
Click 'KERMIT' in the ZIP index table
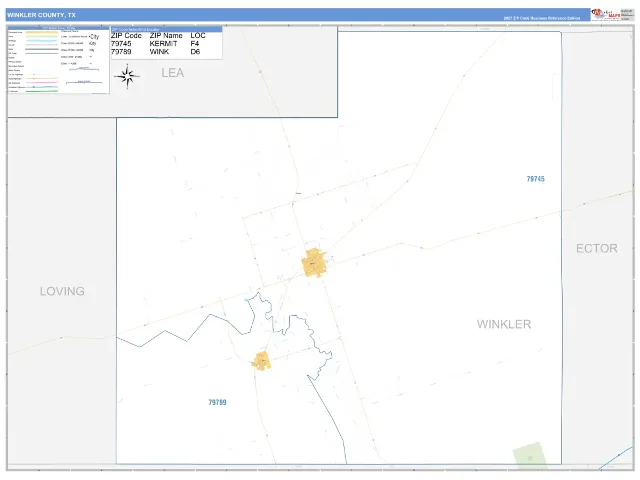(163, 44)
